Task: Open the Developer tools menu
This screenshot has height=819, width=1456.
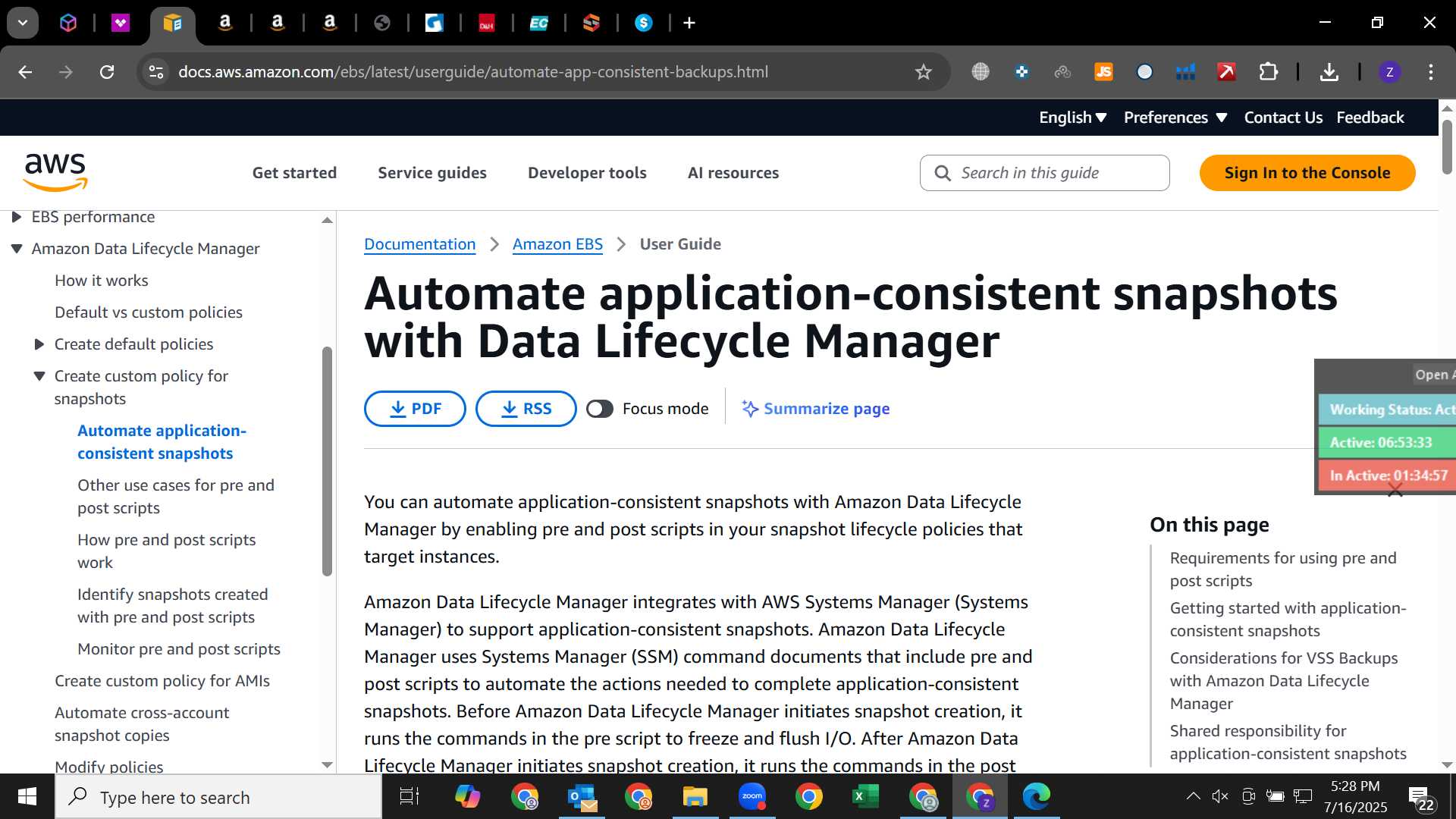Action: (x=587, y=173)
